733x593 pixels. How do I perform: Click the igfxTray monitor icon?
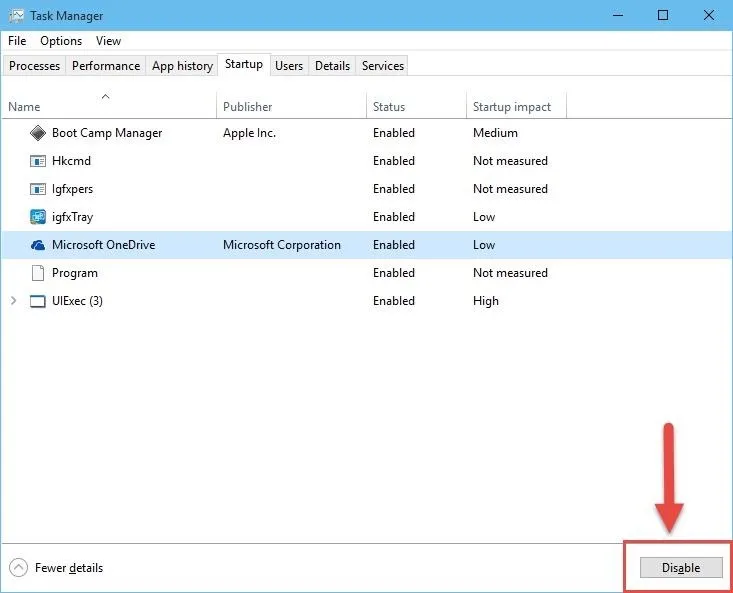[x=38, y=217]
